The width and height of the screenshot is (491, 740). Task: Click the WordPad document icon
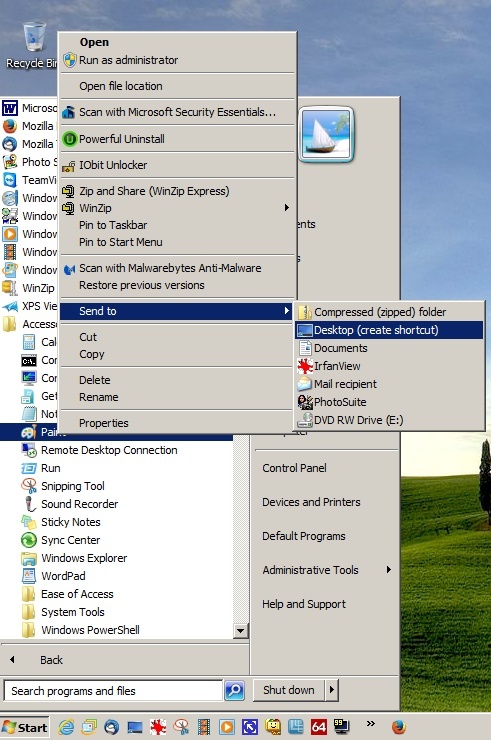pos(29,576)
